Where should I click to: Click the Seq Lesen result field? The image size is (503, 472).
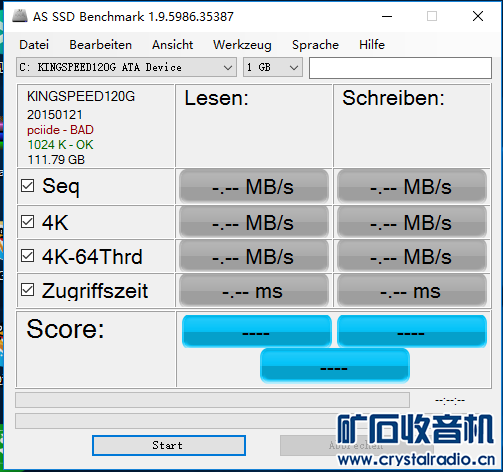click(254, 186)
